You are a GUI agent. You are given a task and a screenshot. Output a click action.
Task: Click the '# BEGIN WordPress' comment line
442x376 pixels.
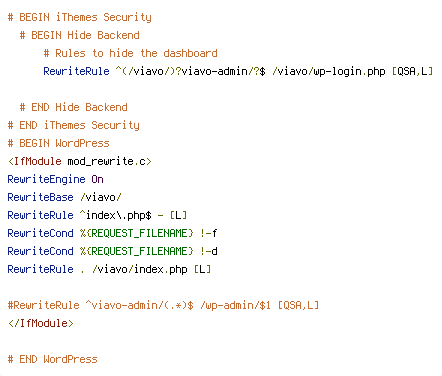point(59,143)
